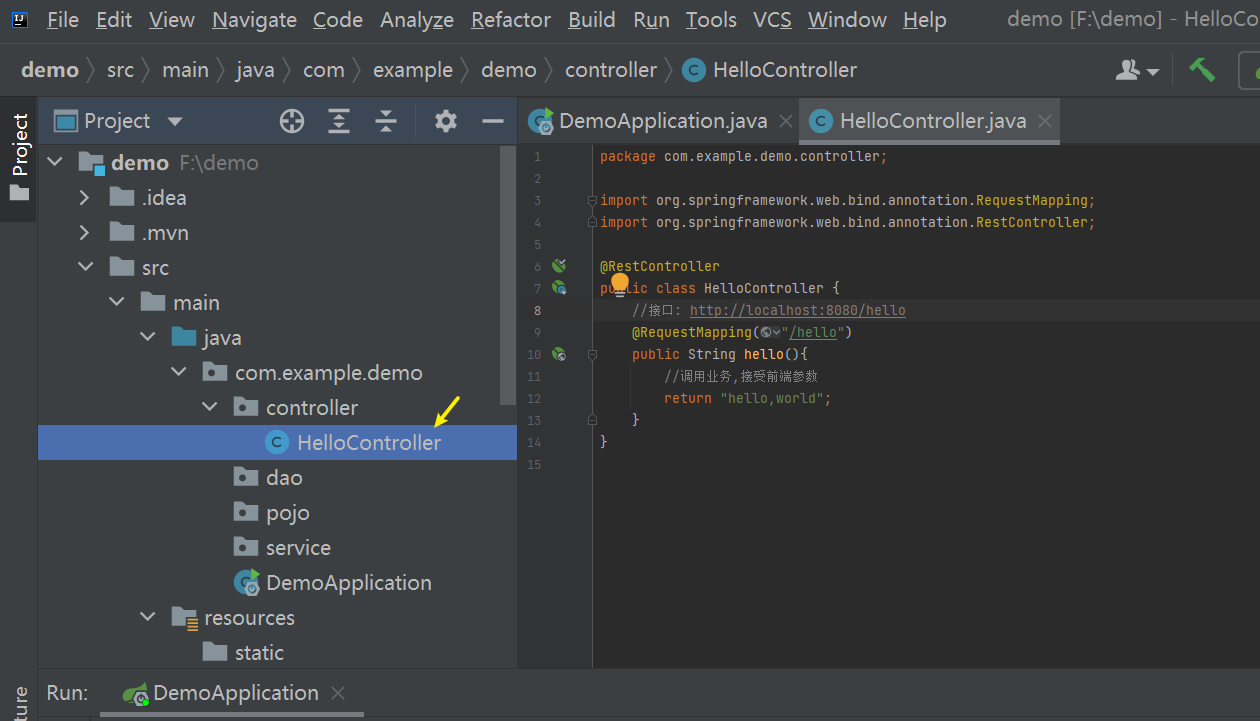Click the IntelliJ IDEA logo icon
Viewport: 1260px width, 721px height.
[21, 19]
